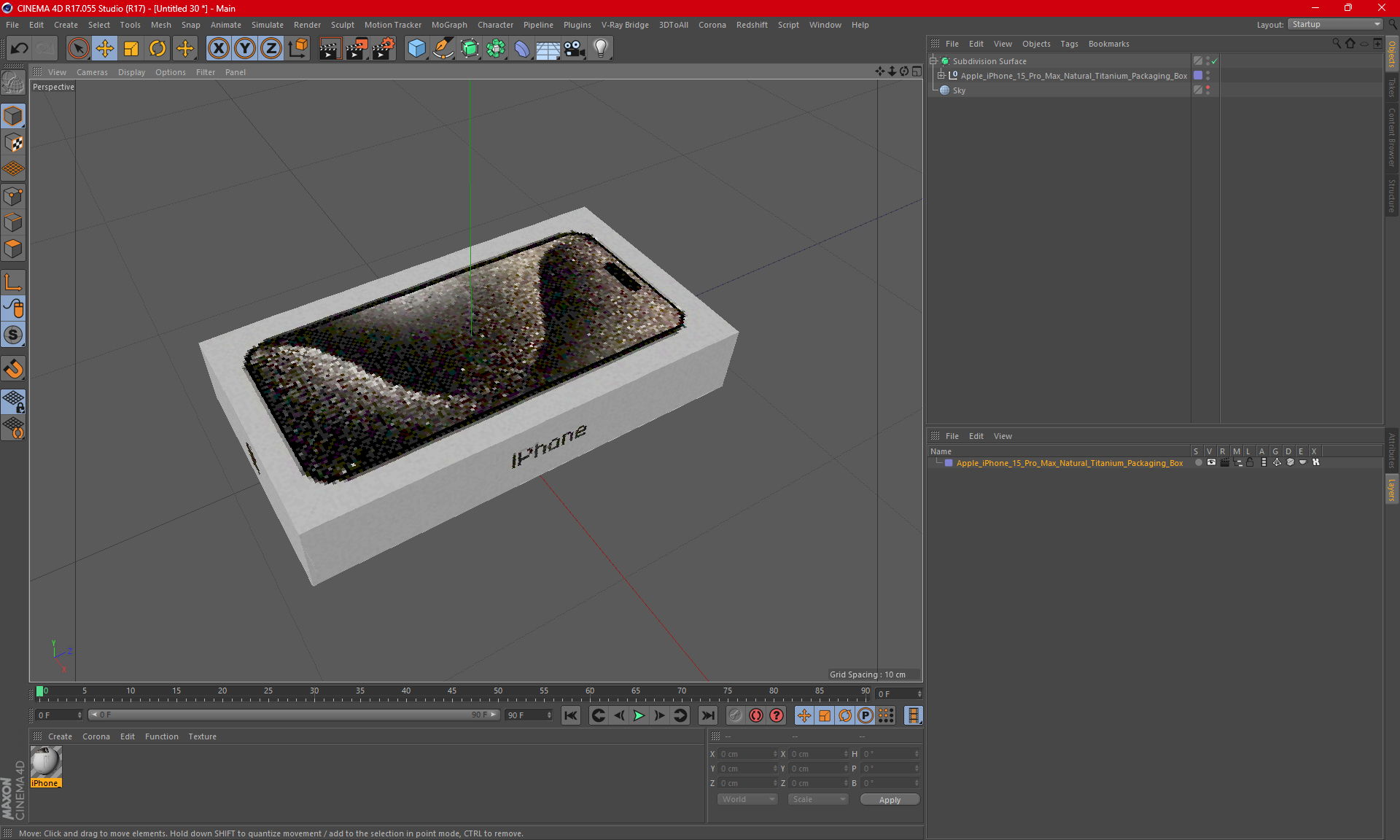The image size is (1400, 840).
Task: Click the Render to Picture Viewer icon
Action: point(357,49)
